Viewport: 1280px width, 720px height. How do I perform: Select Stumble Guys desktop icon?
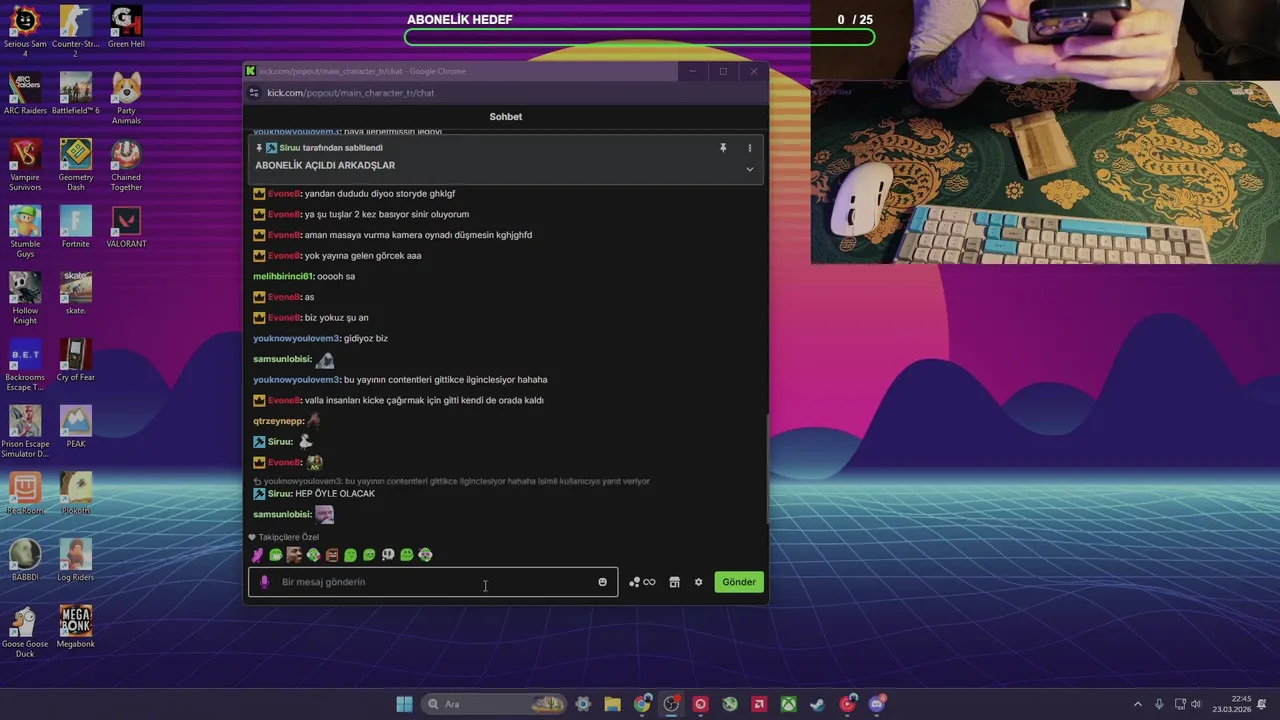[25, 231]
